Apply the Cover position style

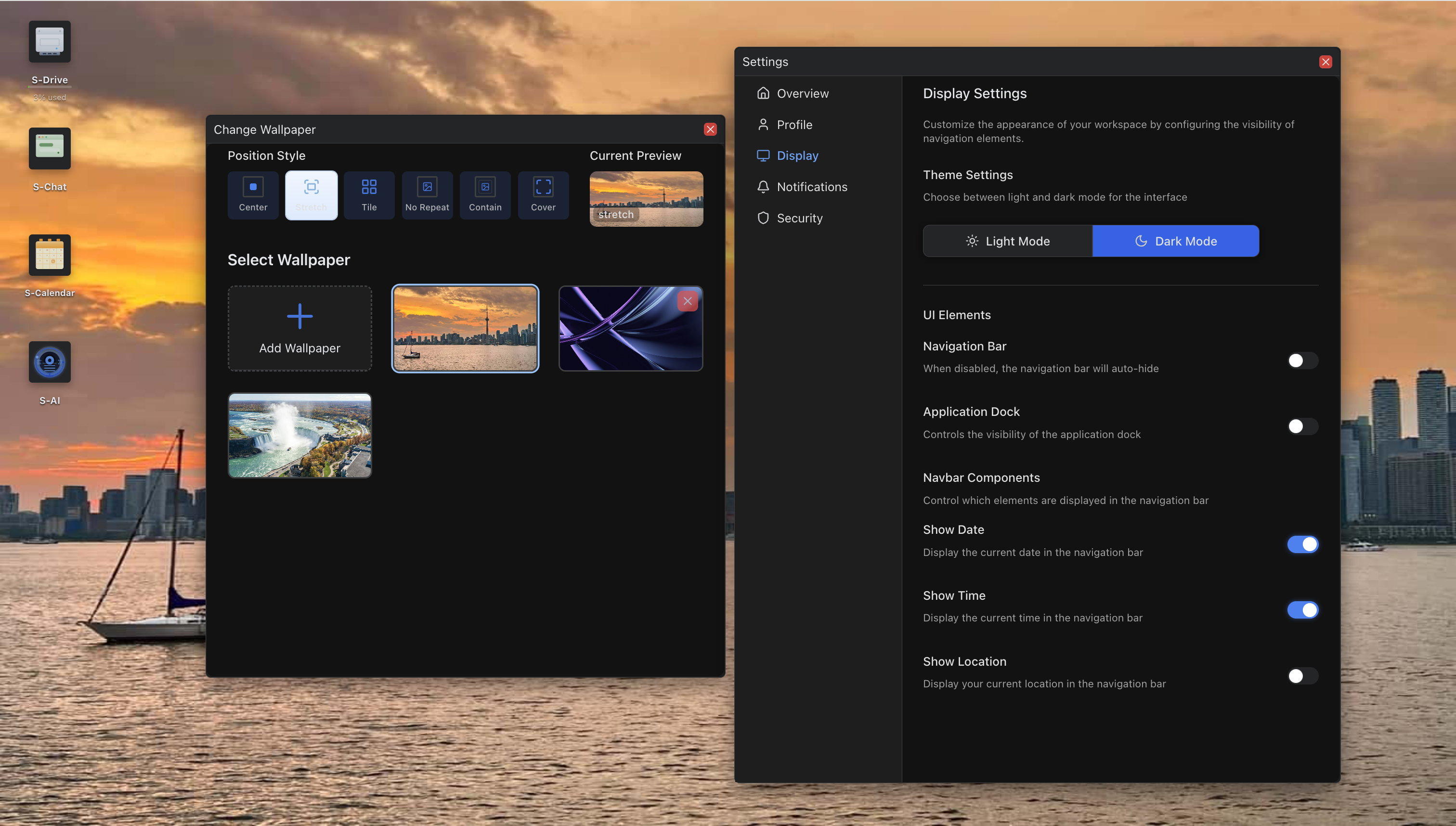click(543, 194)
